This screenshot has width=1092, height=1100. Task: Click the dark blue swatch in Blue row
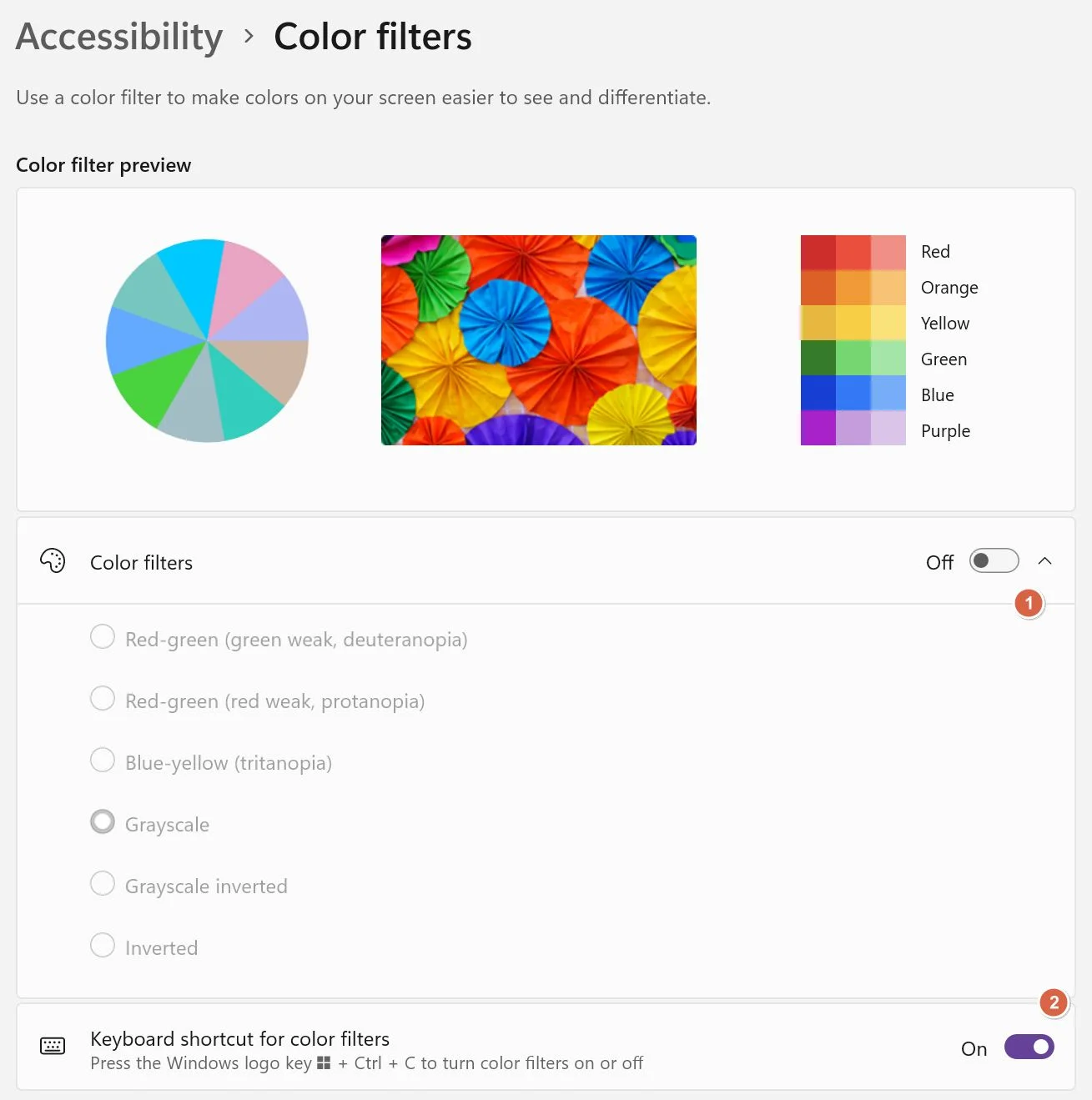818,393
